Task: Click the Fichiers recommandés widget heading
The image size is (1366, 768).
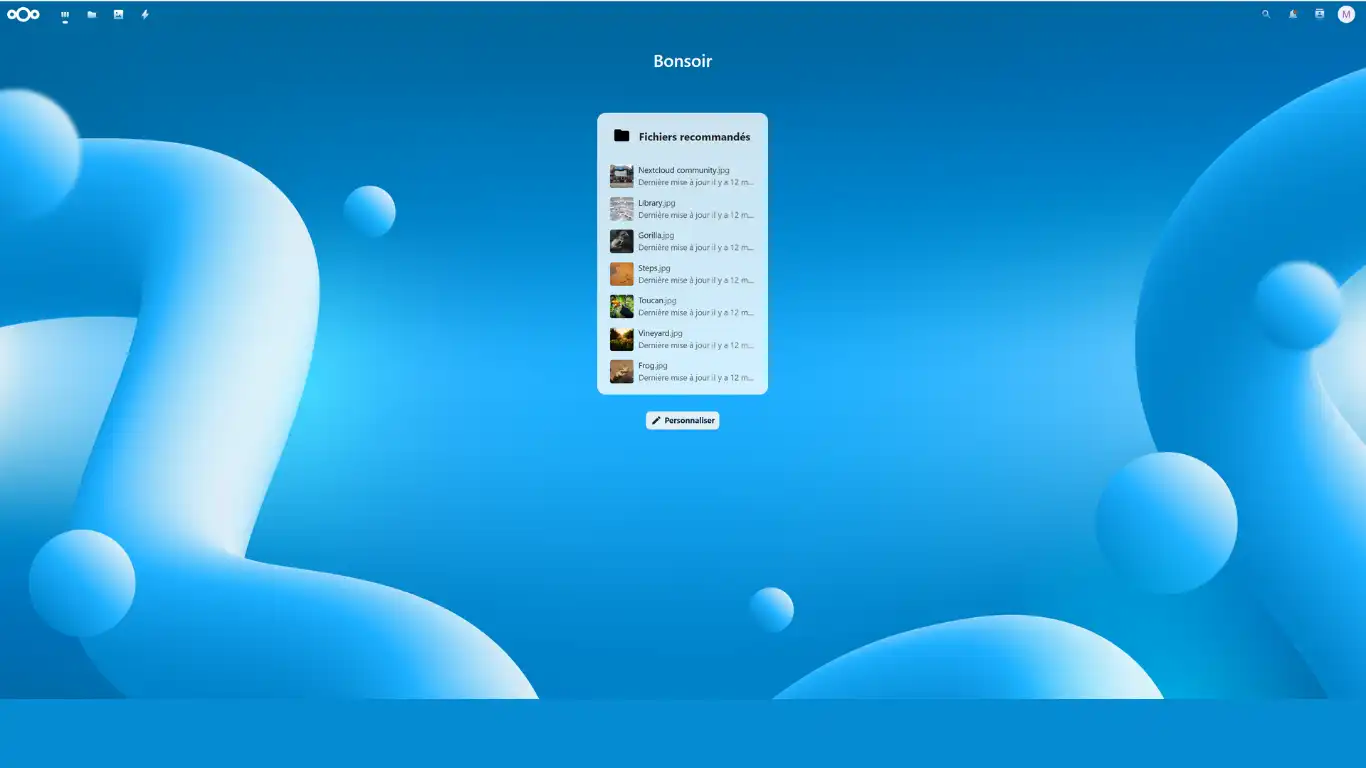Action: click(x=694, y=137)
